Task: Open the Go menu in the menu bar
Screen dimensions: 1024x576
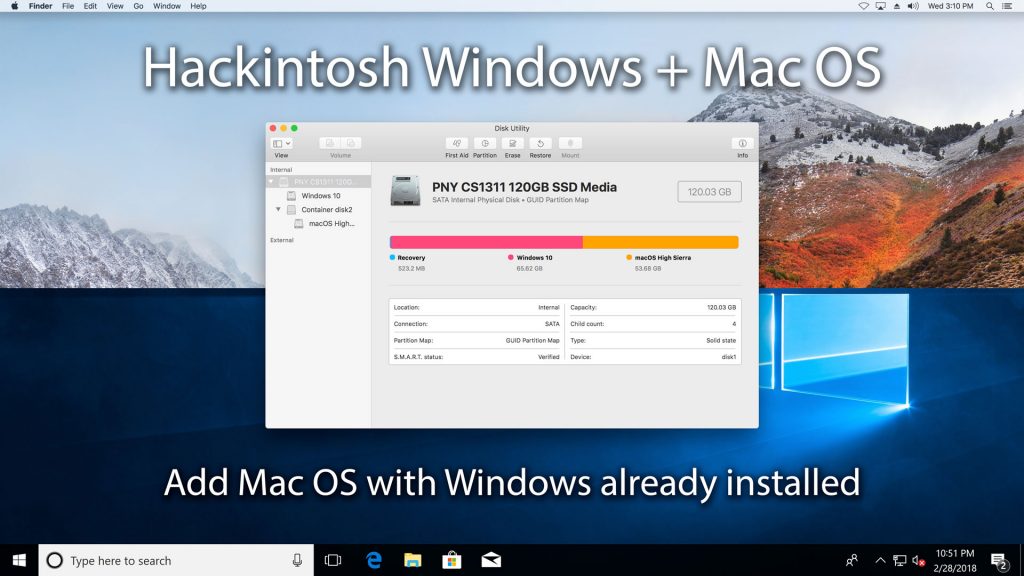Action: [x=138, y=6]
